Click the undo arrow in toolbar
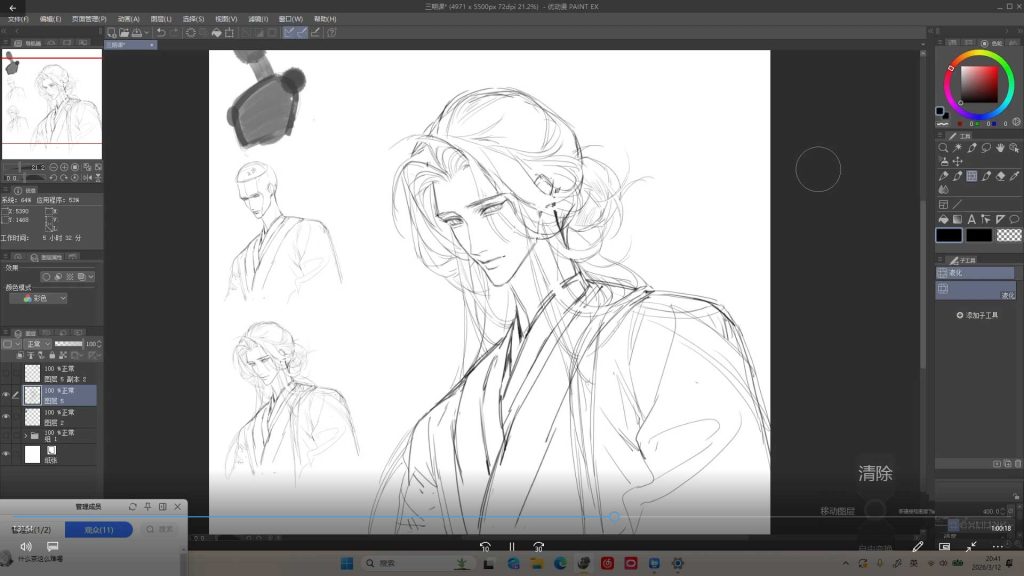 (x=161, y=33)
